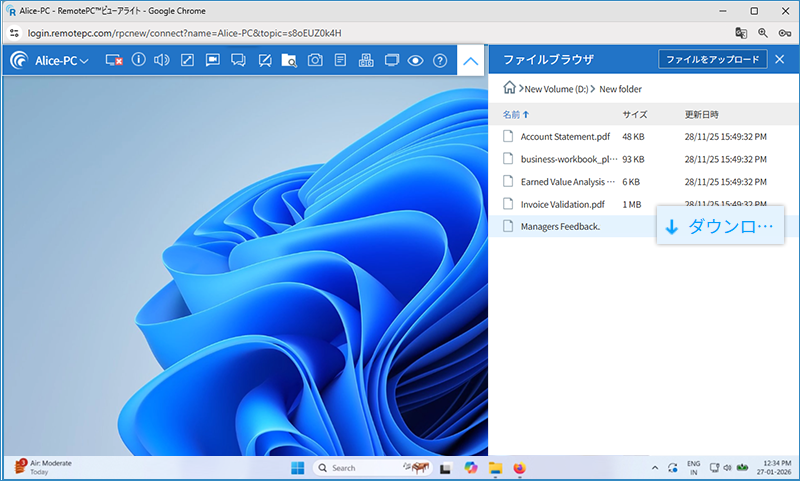Click the file icon beside Invoice Validation.pdf
Viewport: 800px width, 481px height.
pyautogui.click(x=508, y=204)
